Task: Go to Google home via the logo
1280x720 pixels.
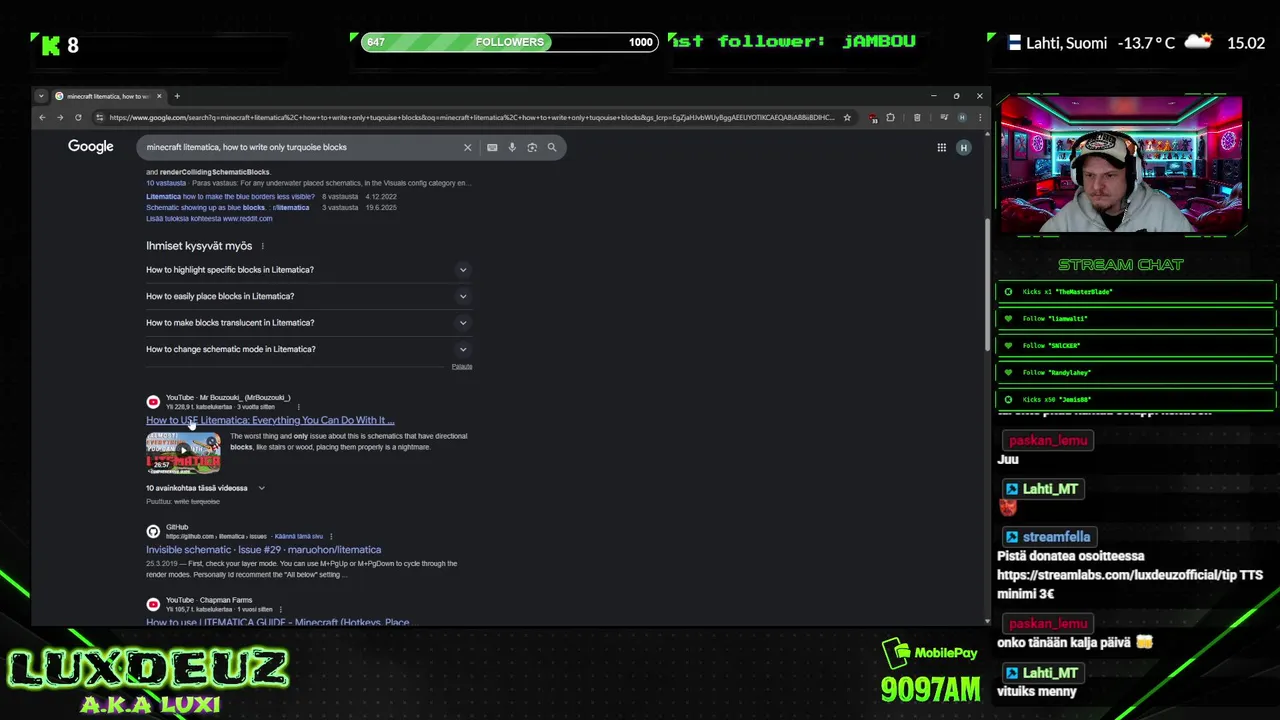Action: (x=91, y=147)
